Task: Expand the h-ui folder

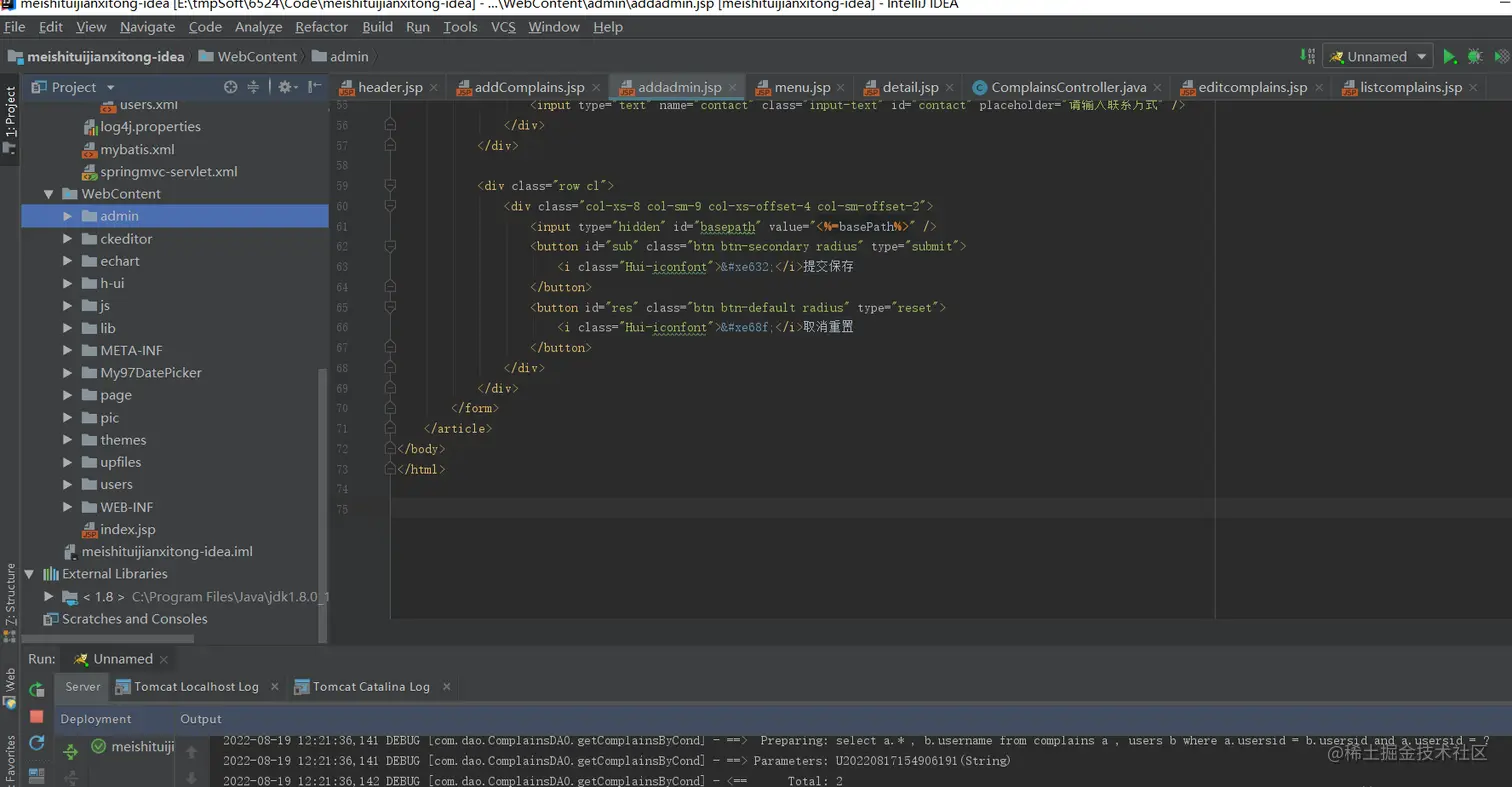Action: [x=67, y=283]
